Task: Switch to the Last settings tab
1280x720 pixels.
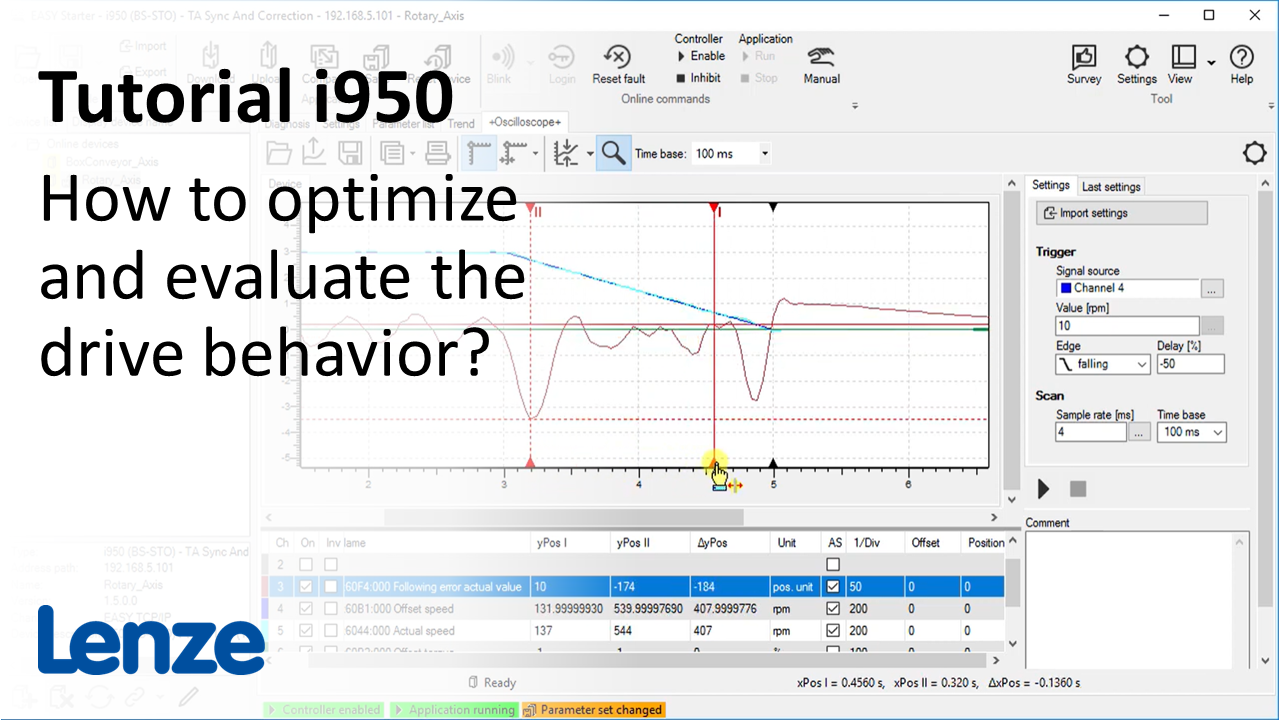Action: click(1110, 186)
